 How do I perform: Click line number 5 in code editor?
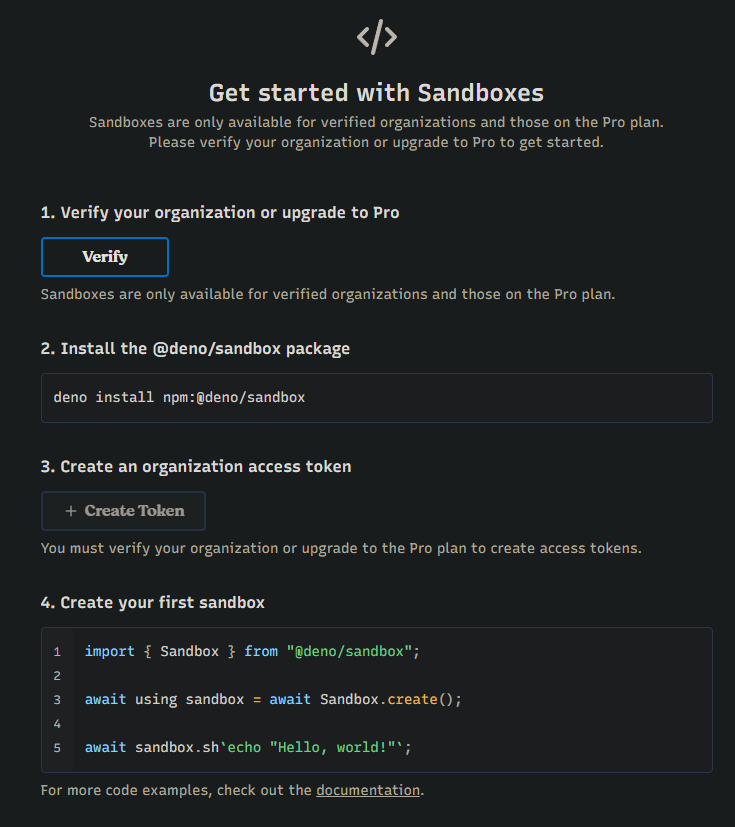(57, 748)
